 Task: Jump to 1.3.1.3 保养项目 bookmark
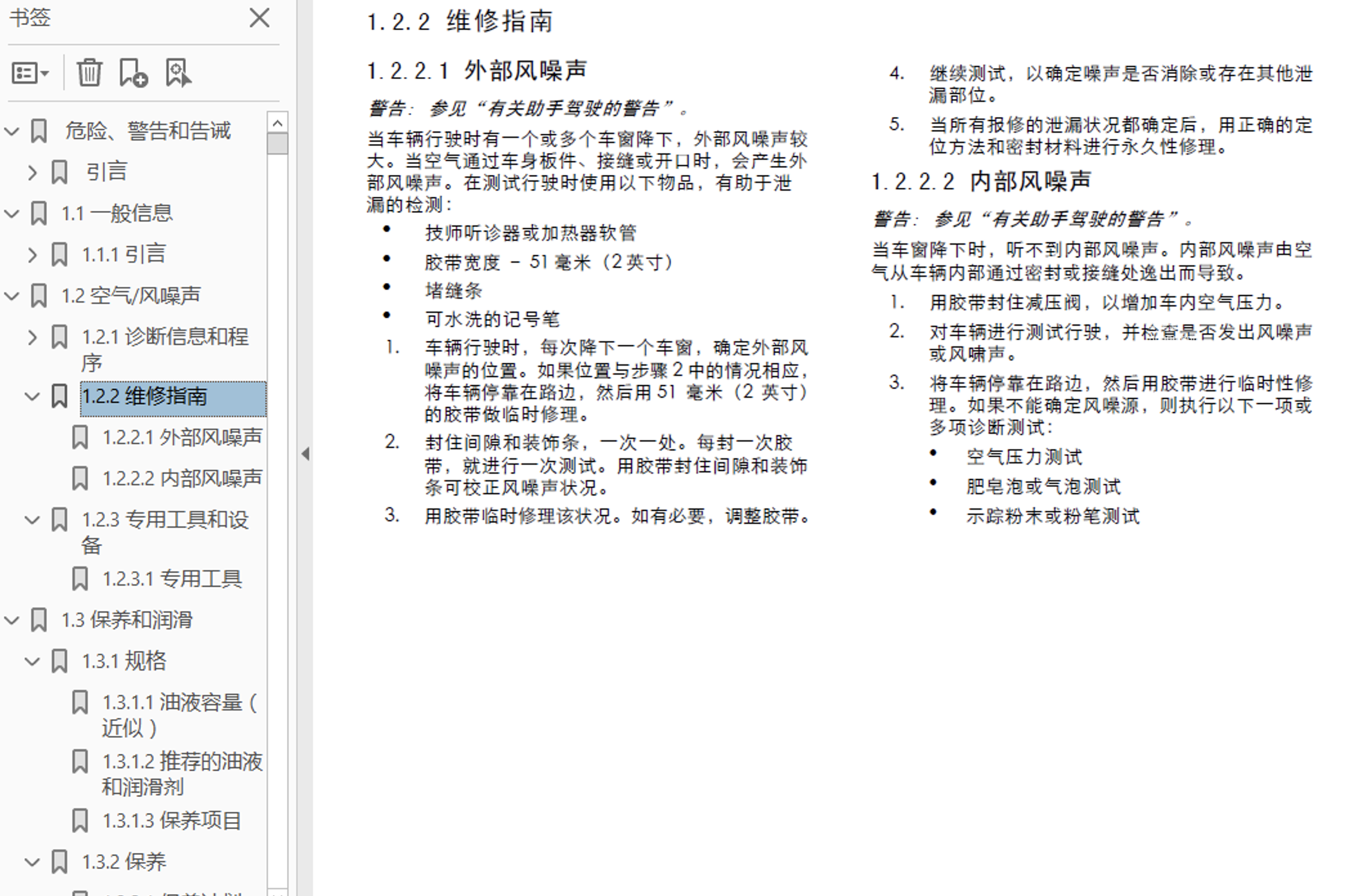tap(171, 821)
